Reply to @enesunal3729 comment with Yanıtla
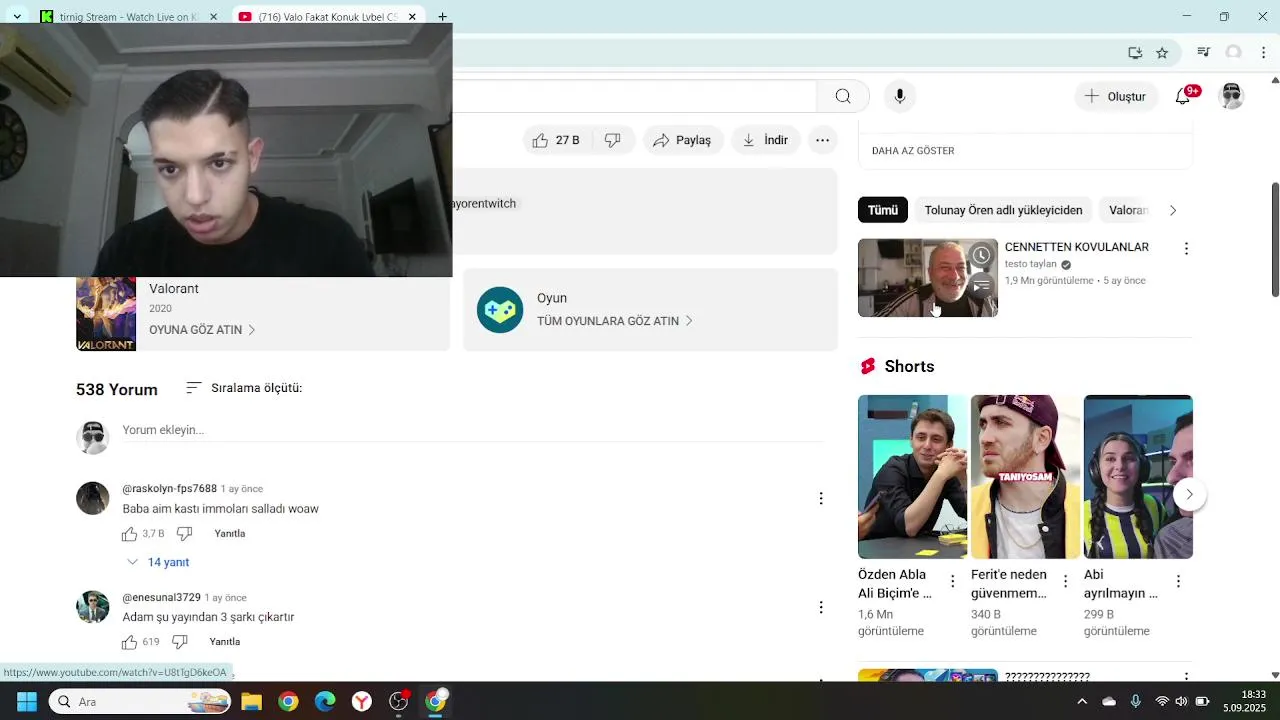This screenshot has height=720, width=1280. [225, 642]
